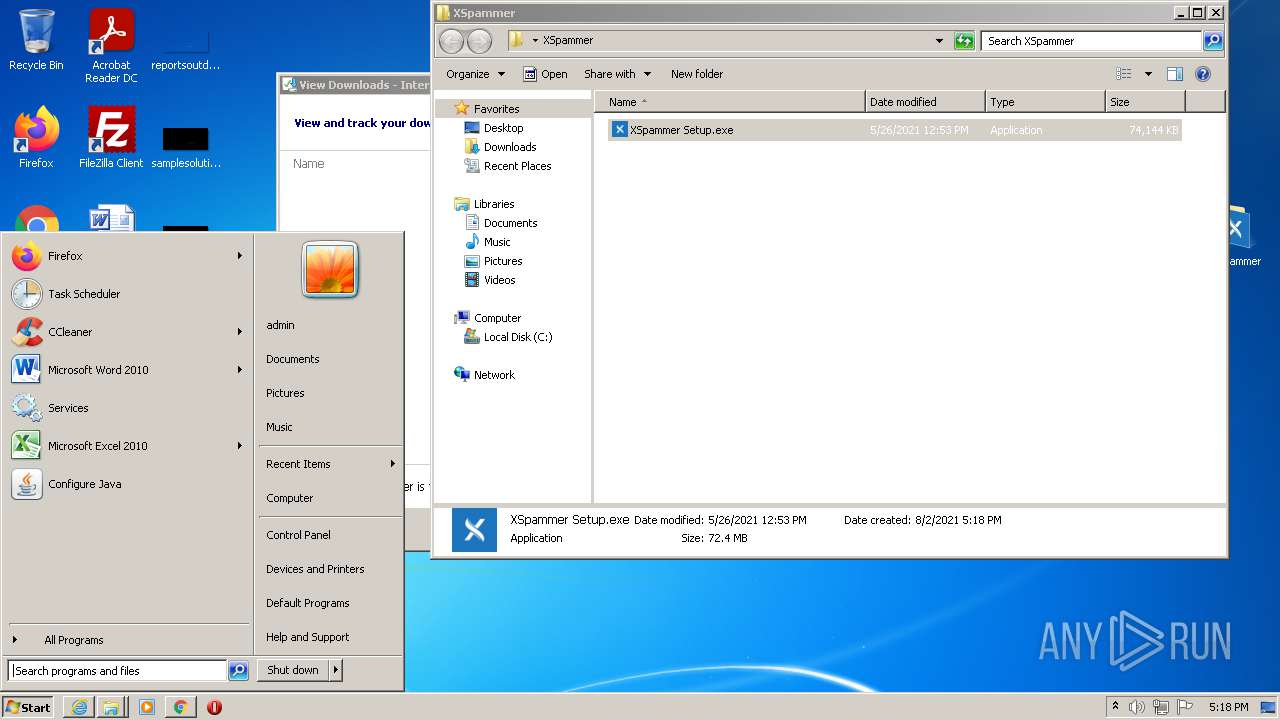Viewport: 1280px width, 720px height.
Task: Open Task Scheduler from Start menu
Action: point(126,294)
